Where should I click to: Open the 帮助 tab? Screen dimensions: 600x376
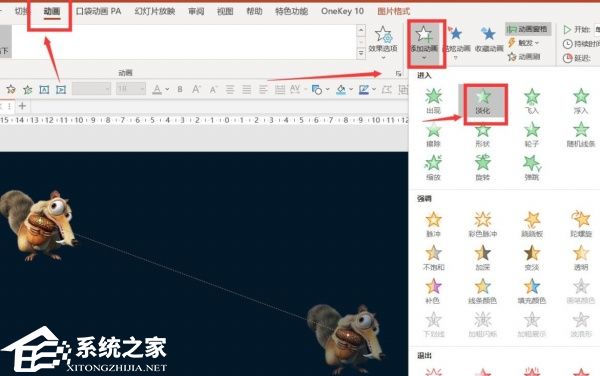click(254, 11)
